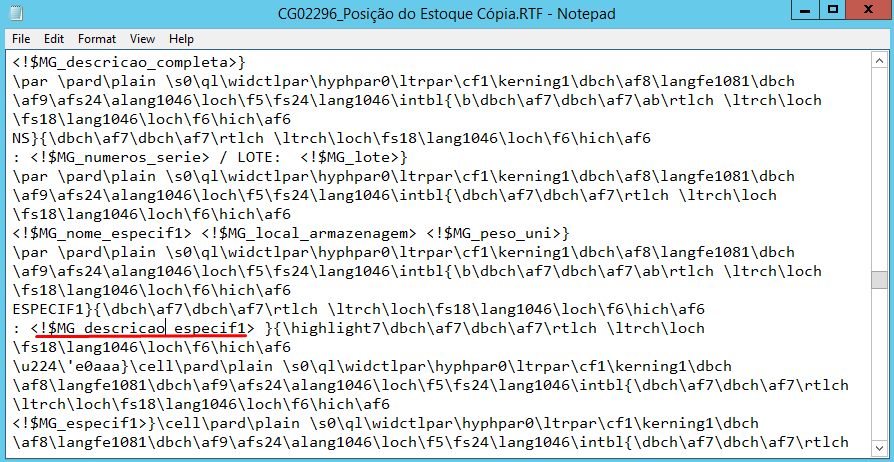Click the vertical scrollbar thumb

pyautogui.click(x=879, y=280)
